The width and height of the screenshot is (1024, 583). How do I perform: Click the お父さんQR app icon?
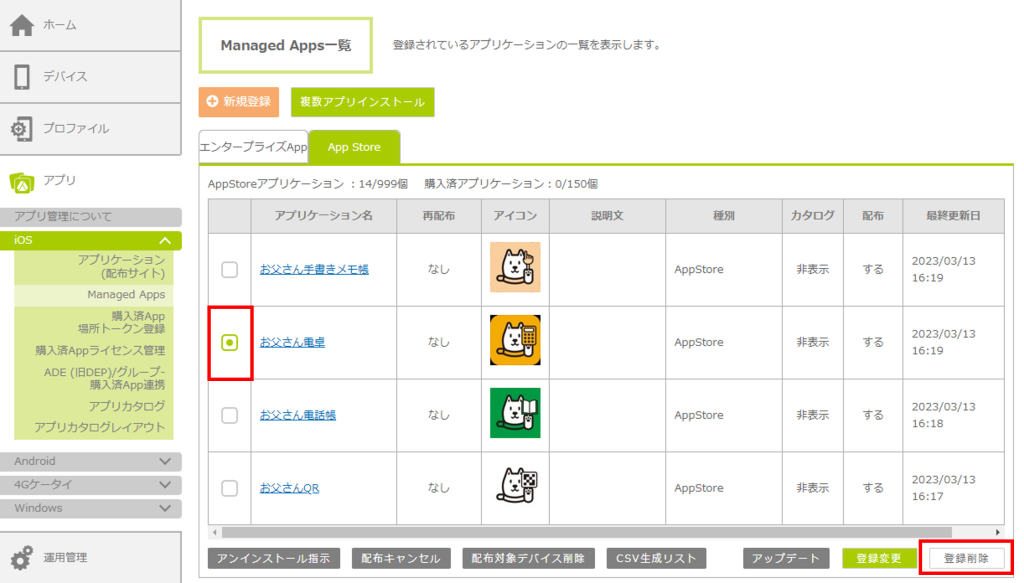coord(515,487)
